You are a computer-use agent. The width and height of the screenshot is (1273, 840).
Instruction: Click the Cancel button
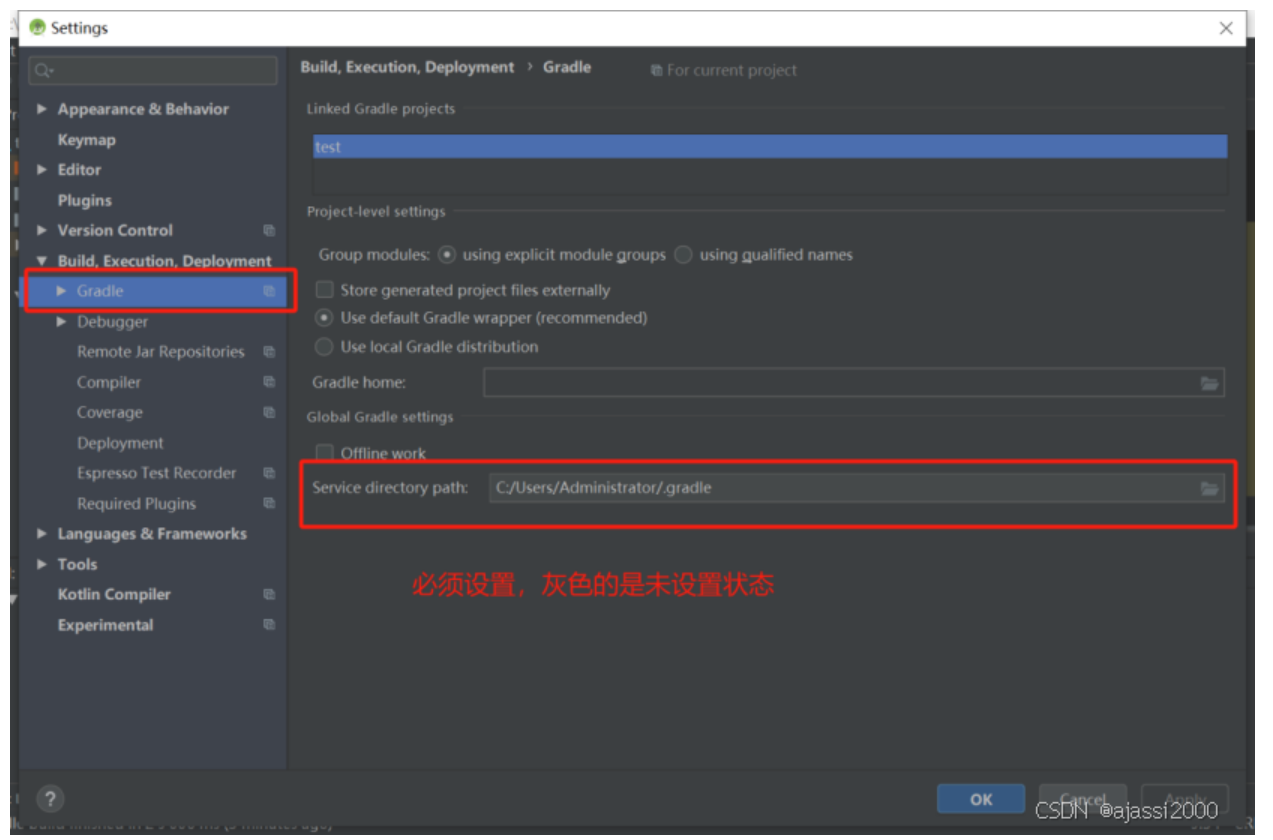(1083, 799)
